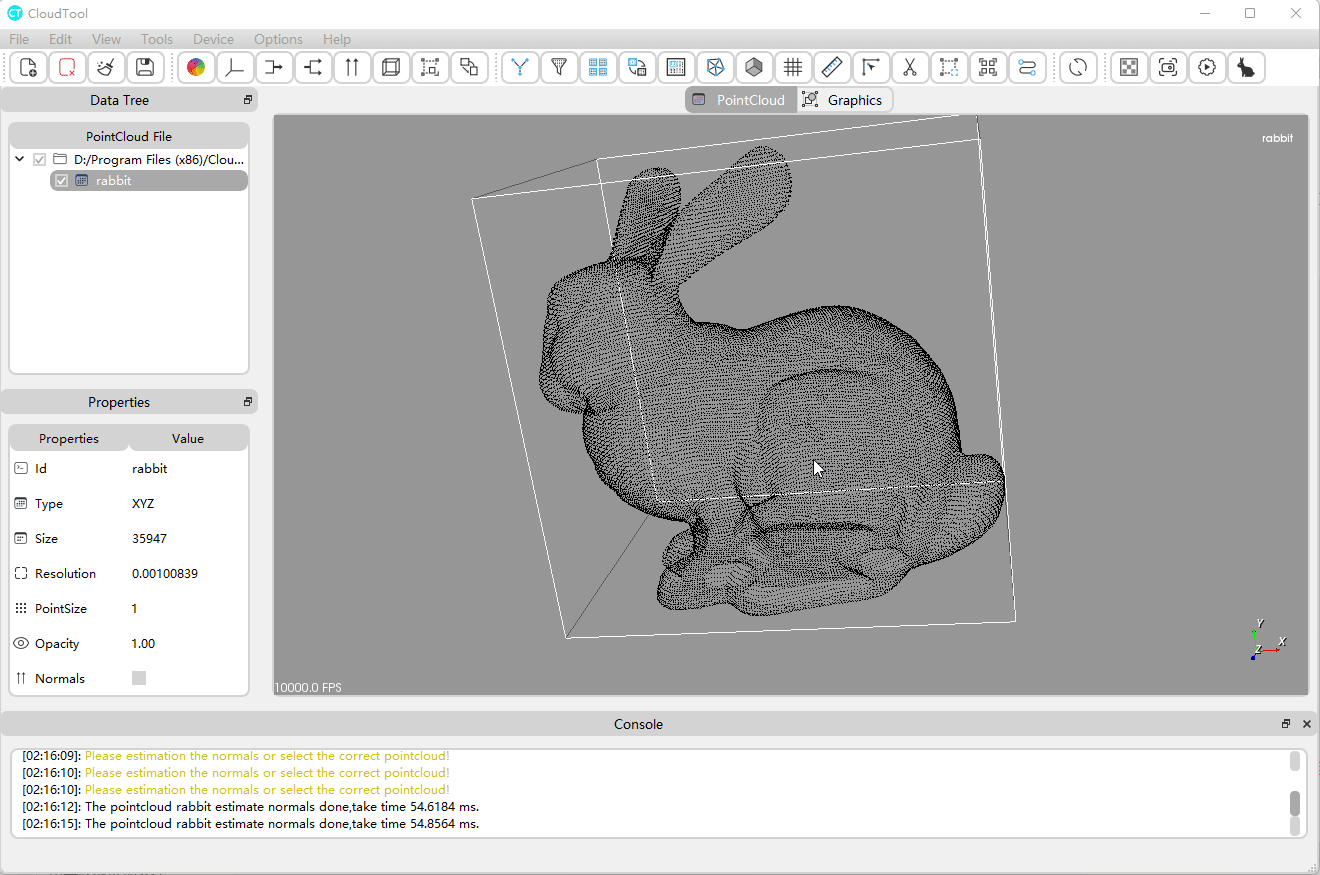Viewport: 1320px width, 875px height.
Task: Toggle the D:/Program Files folder checkbox
Action: pos(40,160)
